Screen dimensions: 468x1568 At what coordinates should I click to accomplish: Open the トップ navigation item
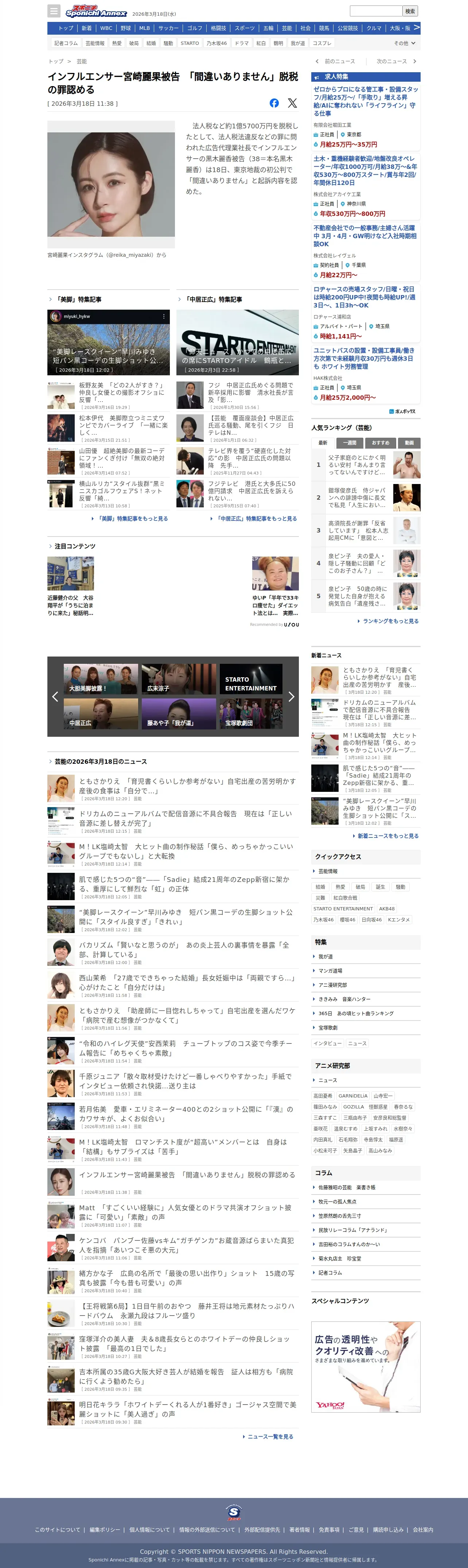pos(66,28)
